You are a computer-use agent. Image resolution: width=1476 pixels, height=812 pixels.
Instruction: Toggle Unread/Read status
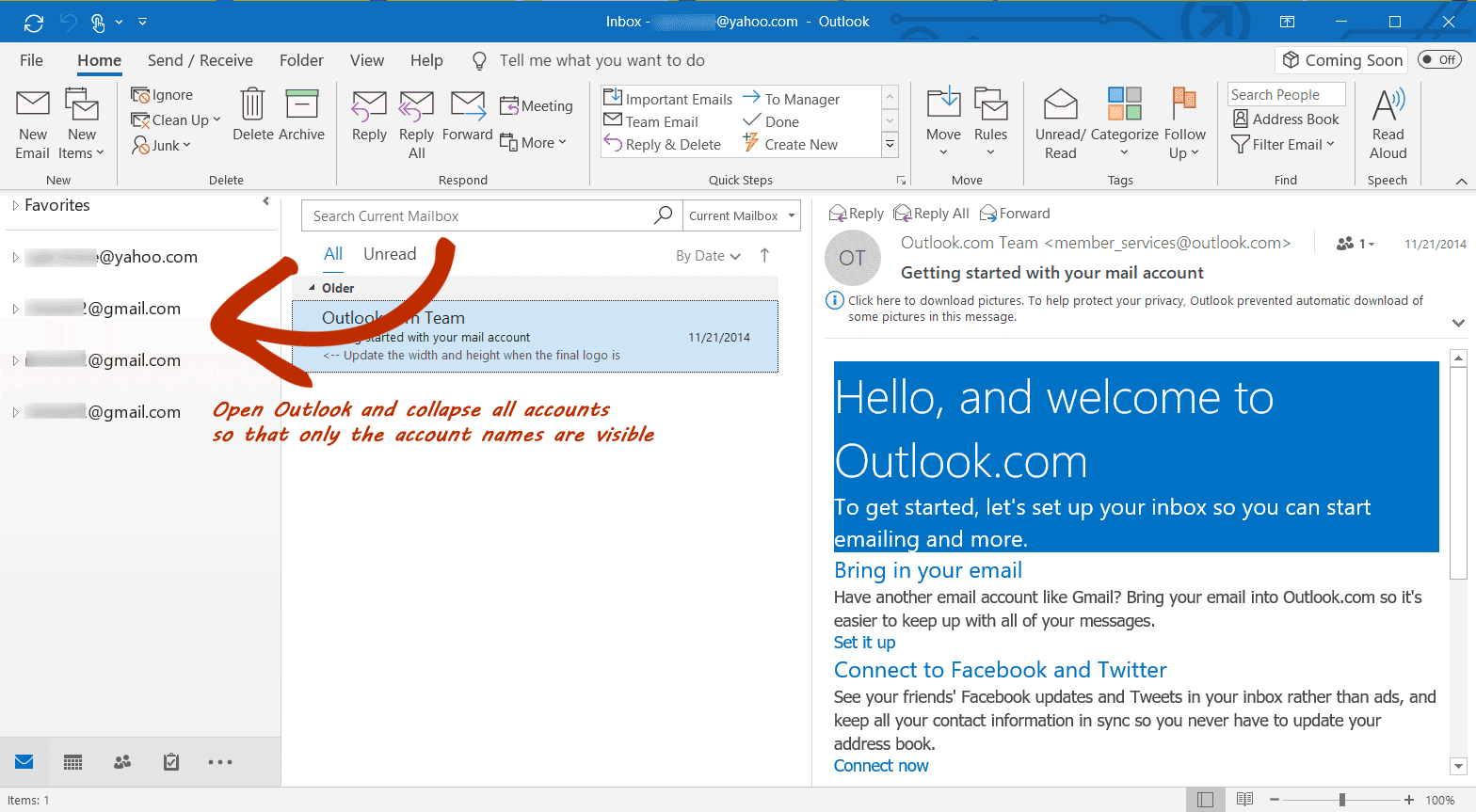[x=1060, y=124]
